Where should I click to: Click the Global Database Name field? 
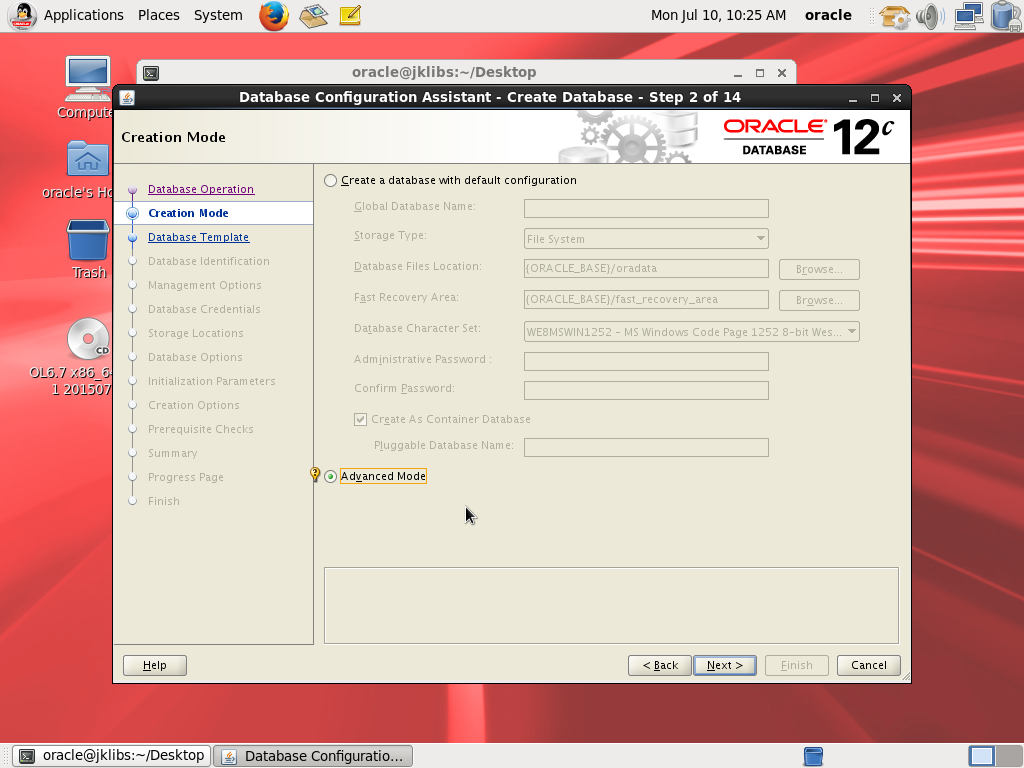[646, 208]
